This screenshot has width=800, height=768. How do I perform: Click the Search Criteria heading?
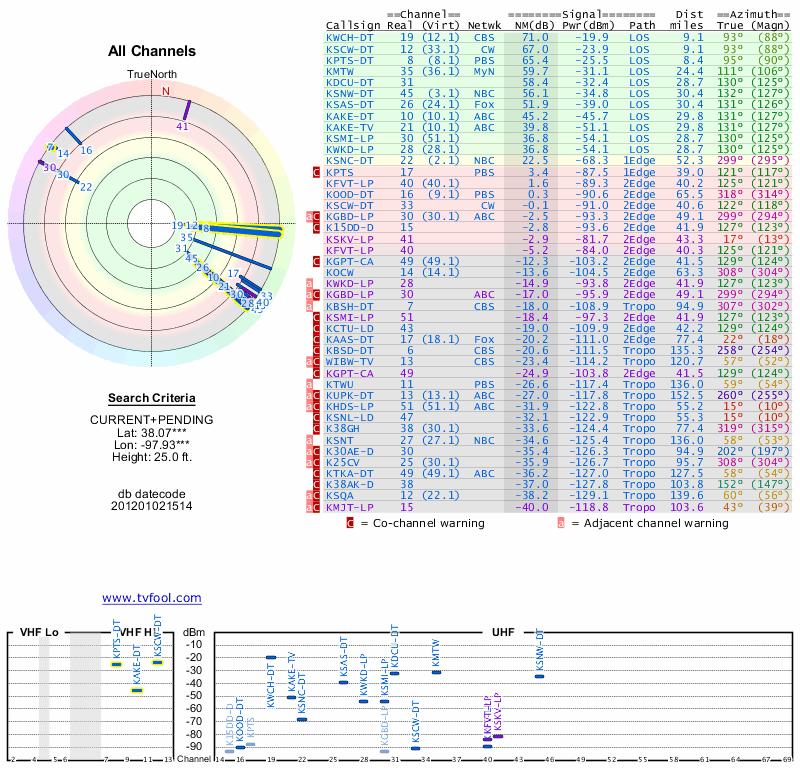tap(152, 398)
